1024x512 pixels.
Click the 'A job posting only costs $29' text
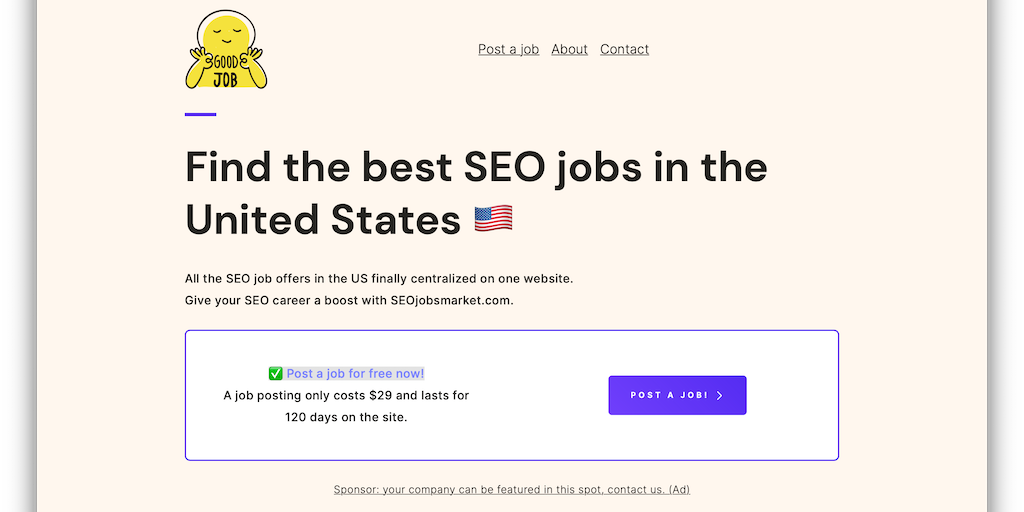point(346,395)
